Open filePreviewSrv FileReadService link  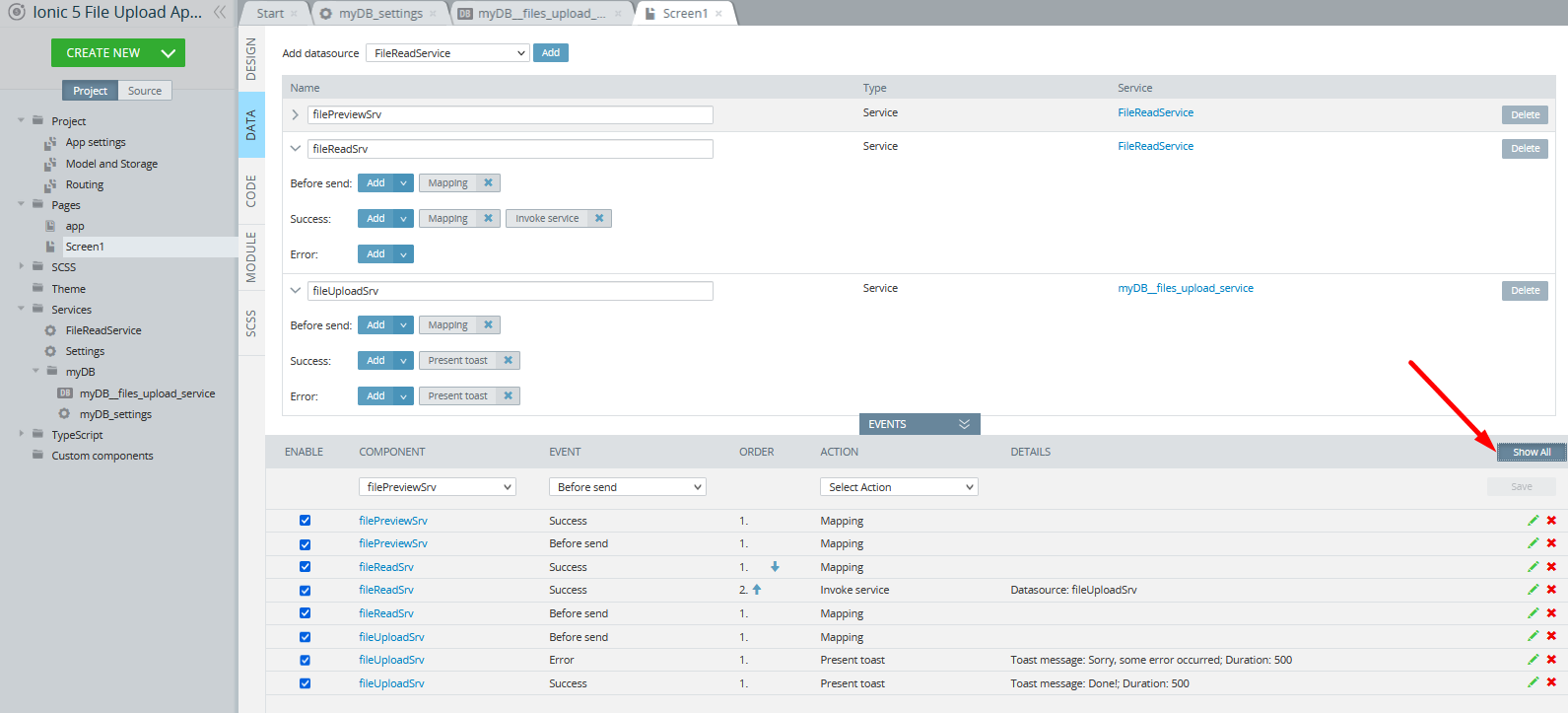pos(1155,112)
